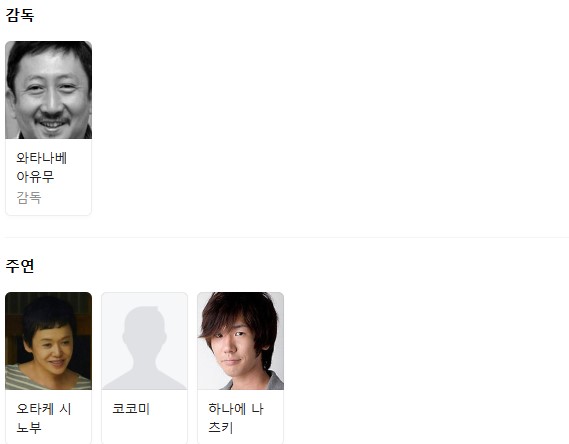Click the default silhouette avatar for 코코미

[x=144, y=341]
